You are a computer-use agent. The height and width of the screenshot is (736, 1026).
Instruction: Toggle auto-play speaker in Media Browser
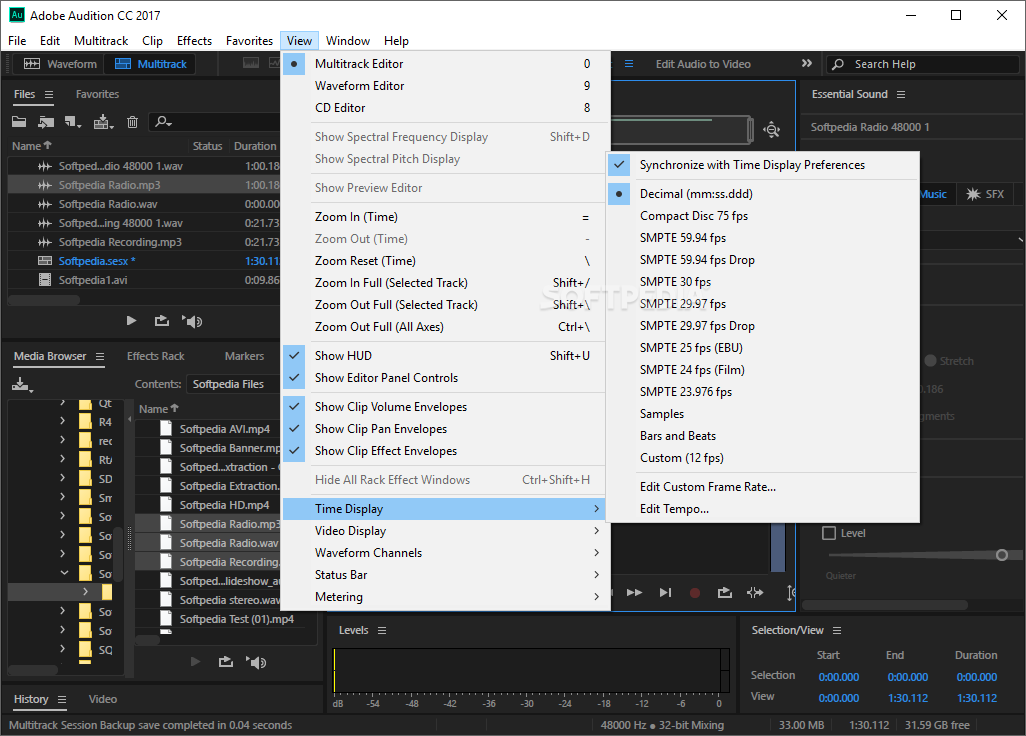coord(256,662)
